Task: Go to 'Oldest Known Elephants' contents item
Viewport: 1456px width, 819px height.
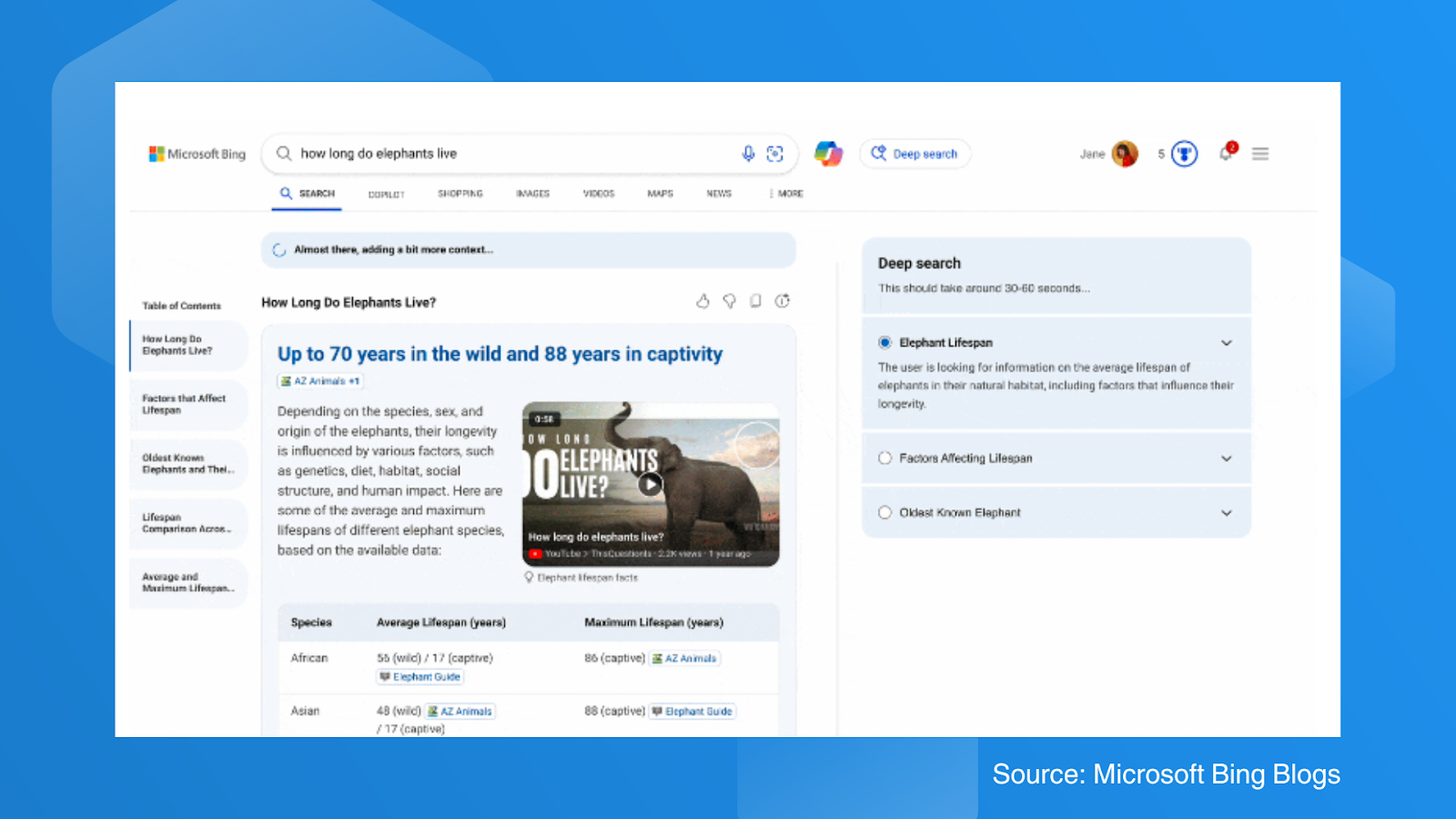Action: click(x=188, y=464)
